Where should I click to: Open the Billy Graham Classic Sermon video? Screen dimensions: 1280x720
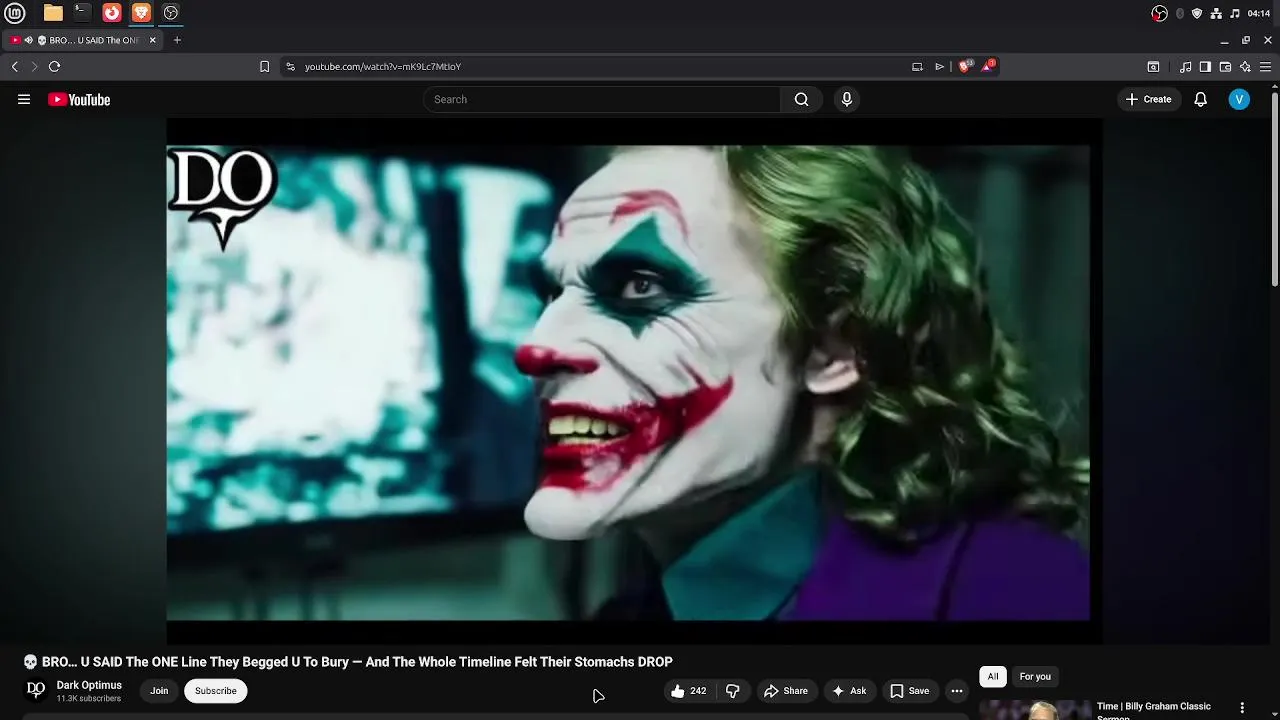[x=1153, y=710]
